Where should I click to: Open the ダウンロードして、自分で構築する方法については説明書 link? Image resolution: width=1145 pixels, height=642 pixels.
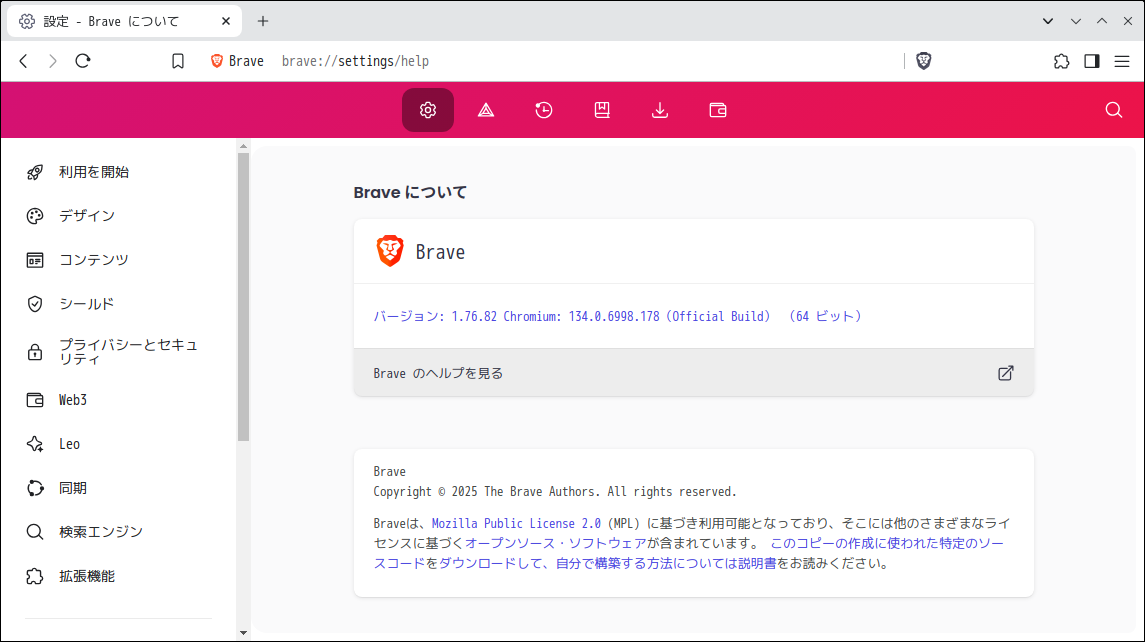click(608, 564)
